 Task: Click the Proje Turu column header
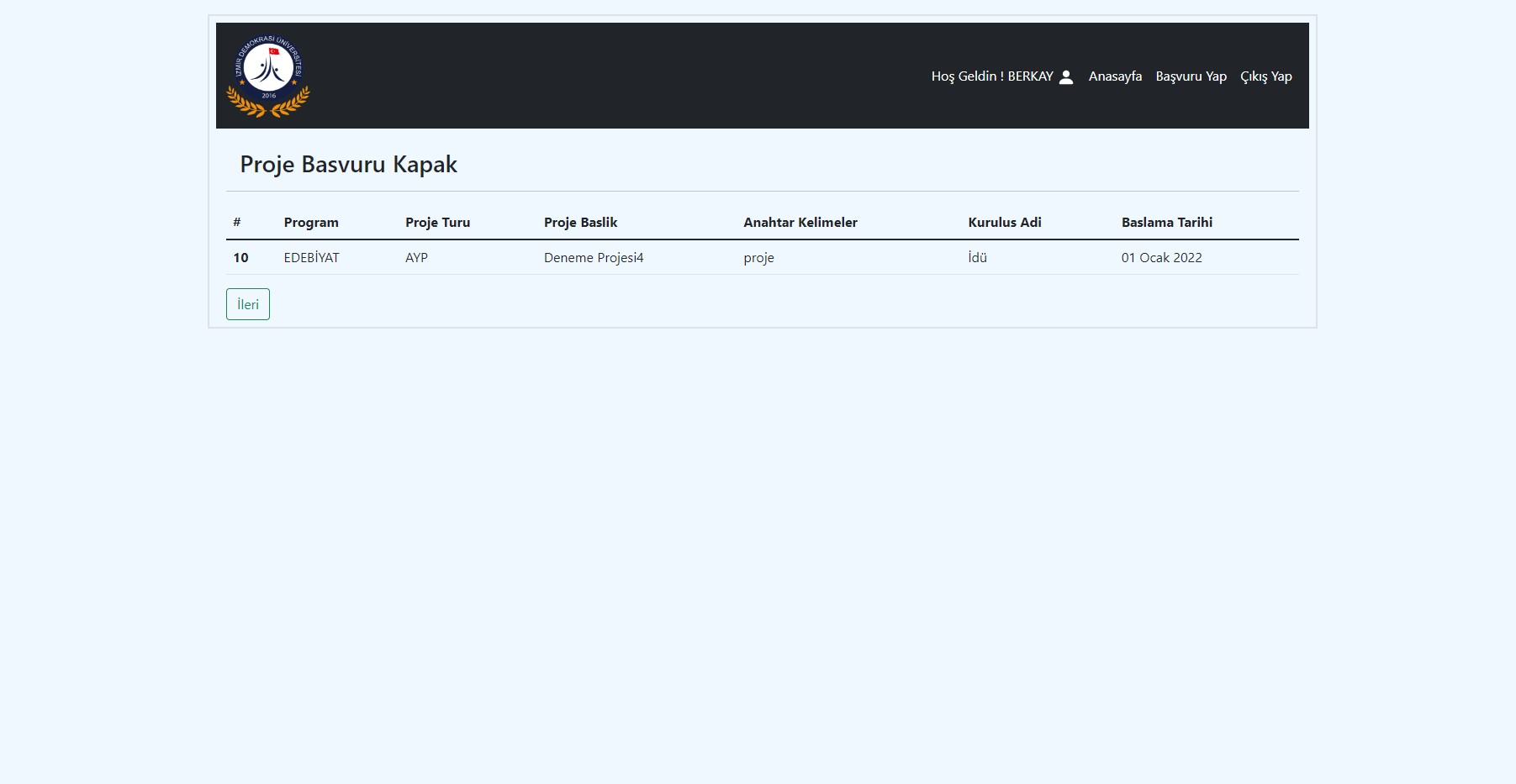point(437,222)
